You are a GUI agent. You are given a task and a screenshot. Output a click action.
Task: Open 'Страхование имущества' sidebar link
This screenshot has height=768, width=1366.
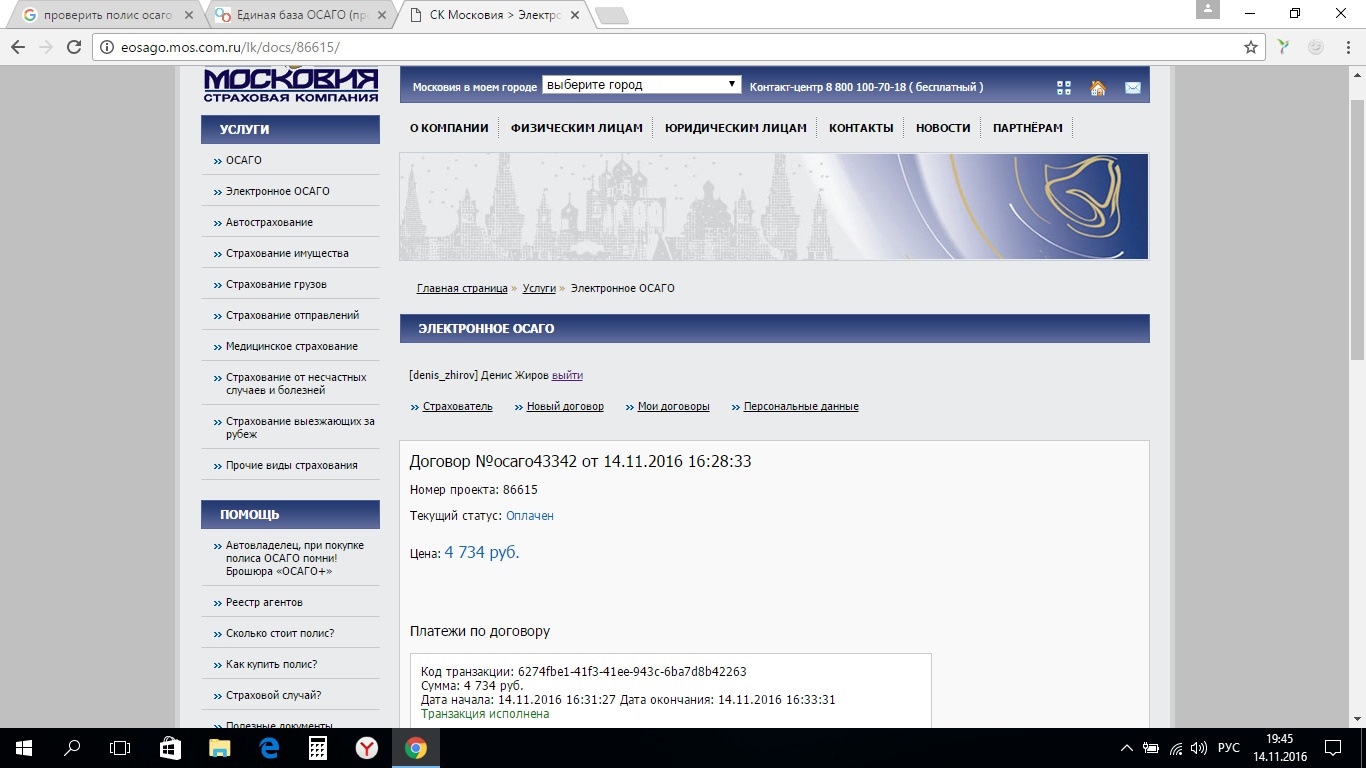coord(287,253)
